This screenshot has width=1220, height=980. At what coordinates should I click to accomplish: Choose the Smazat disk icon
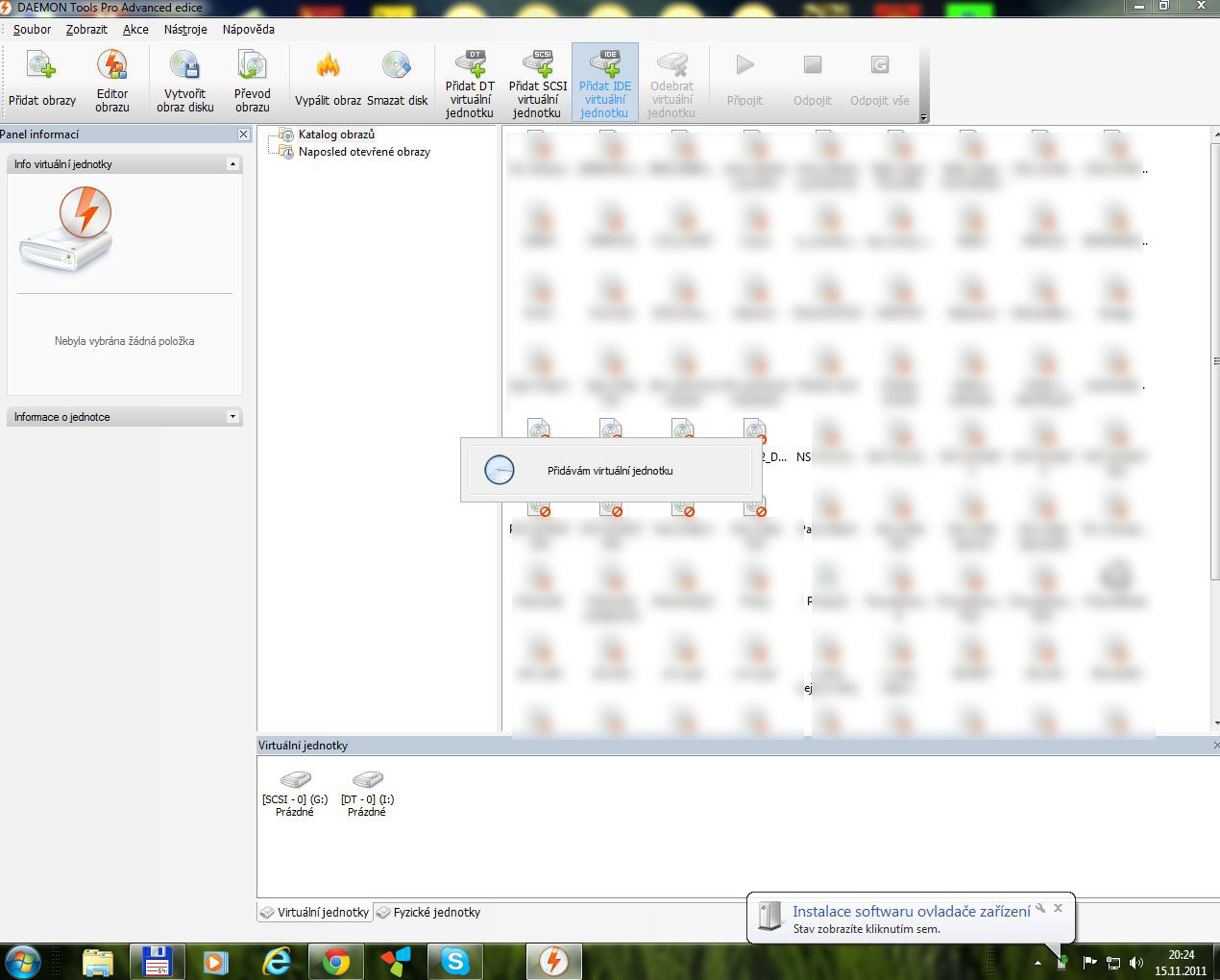(397, 67)
